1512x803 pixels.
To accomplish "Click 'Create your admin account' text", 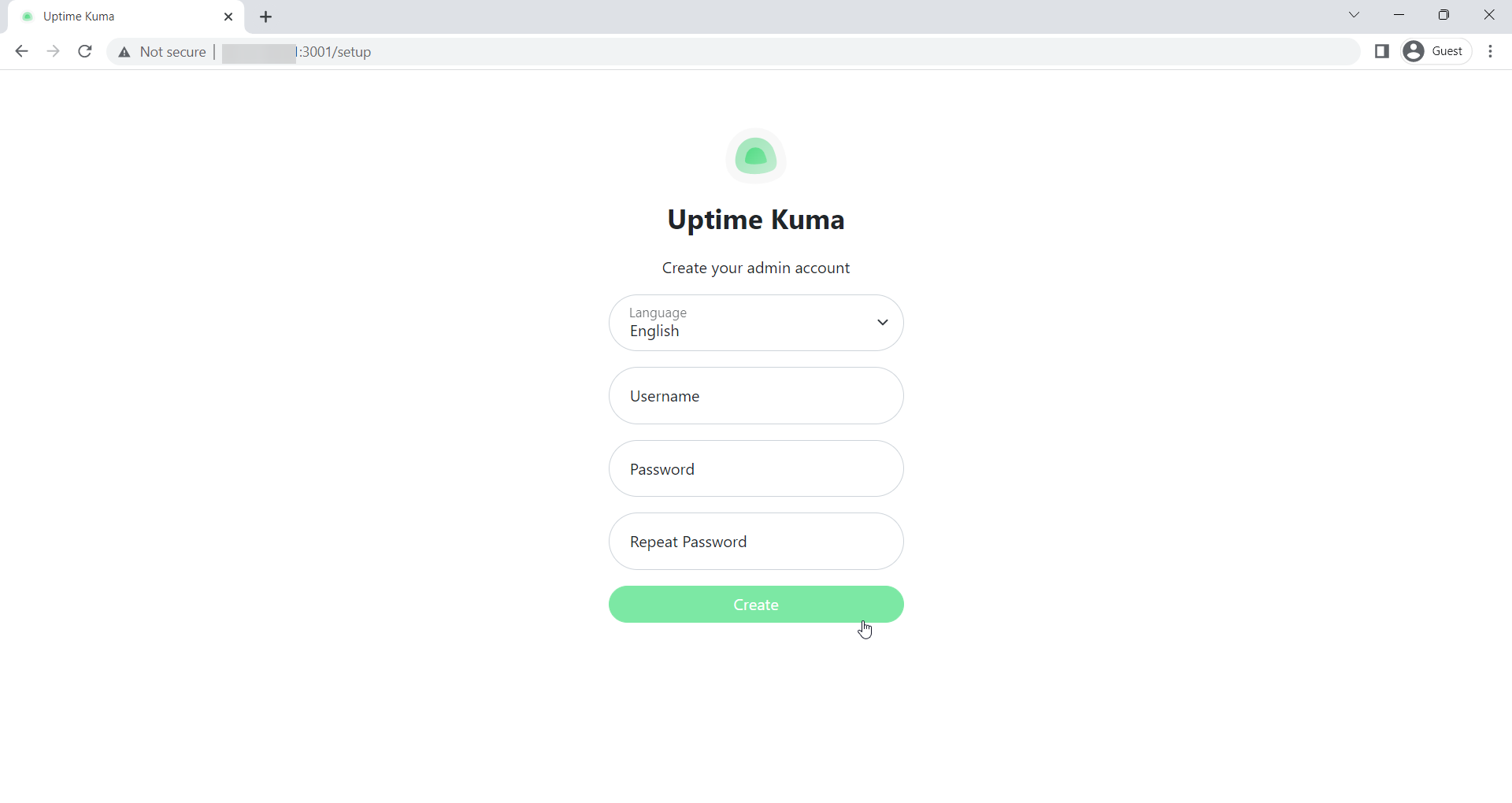I will [756, 268].
